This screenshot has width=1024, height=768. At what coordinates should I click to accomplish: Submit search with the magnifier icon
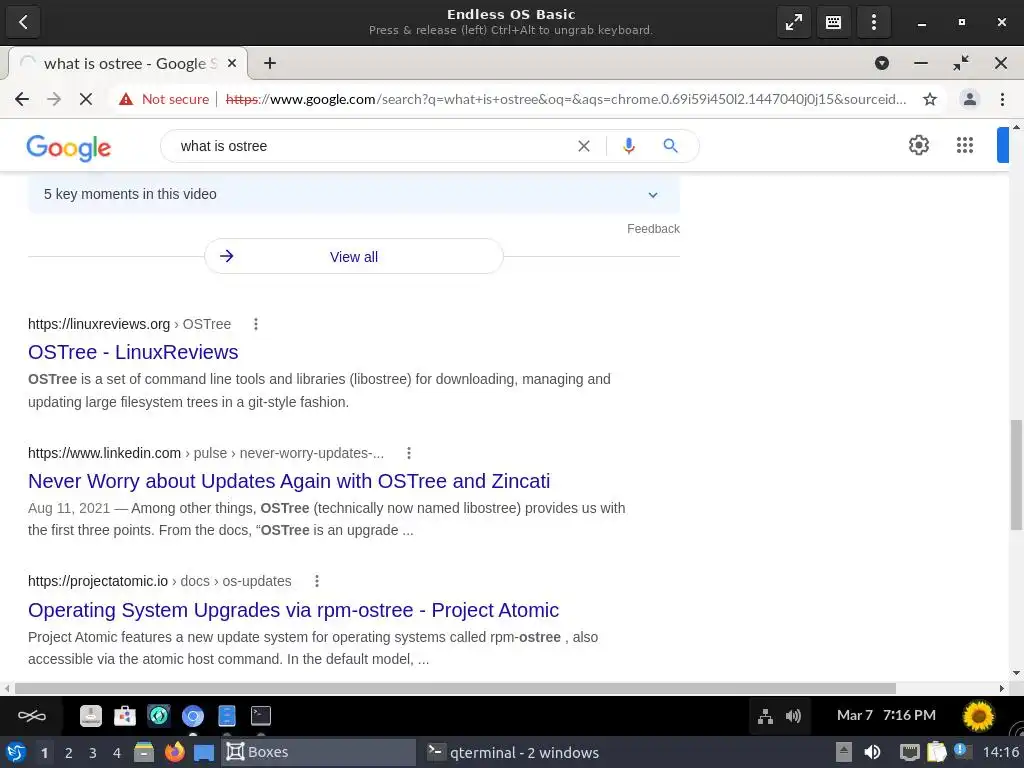point(671,146)
